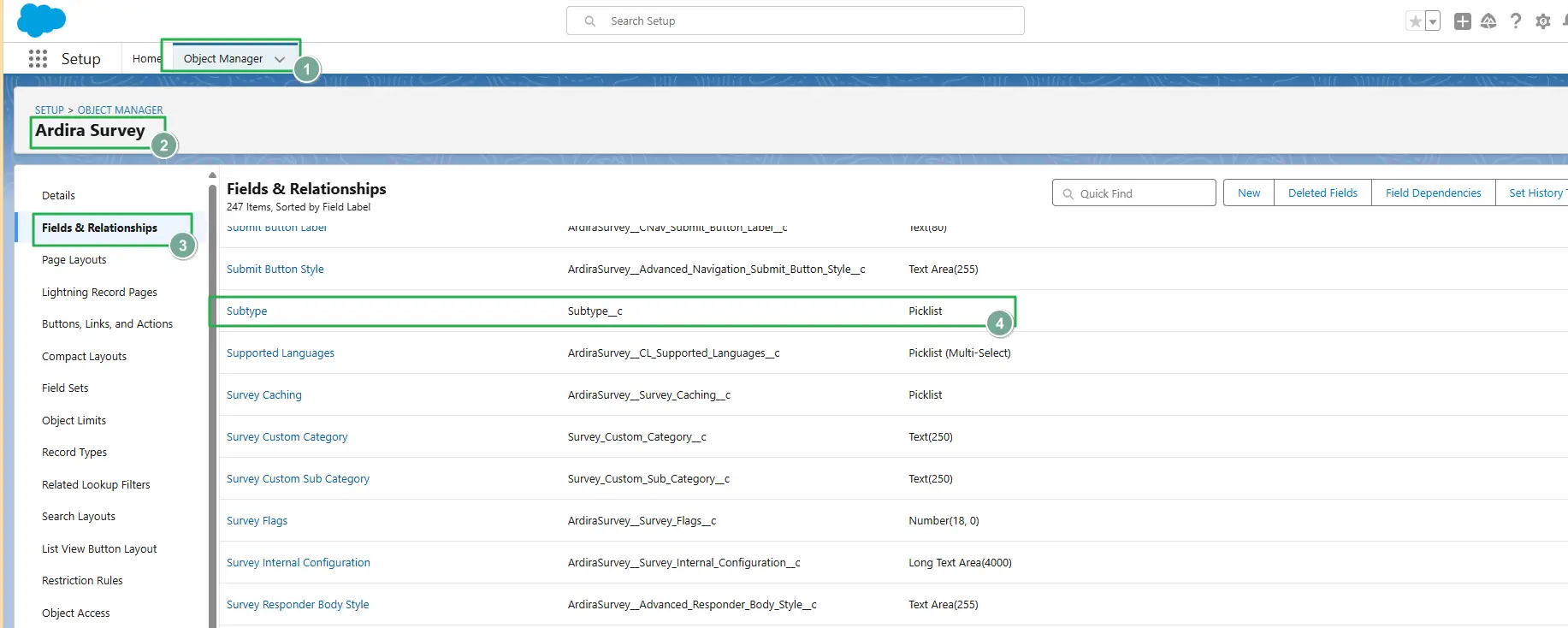Click the '247 Items, Sorted by Field Label' text
The height and width of the screenshot is (628, 1568).
point(299,207)
